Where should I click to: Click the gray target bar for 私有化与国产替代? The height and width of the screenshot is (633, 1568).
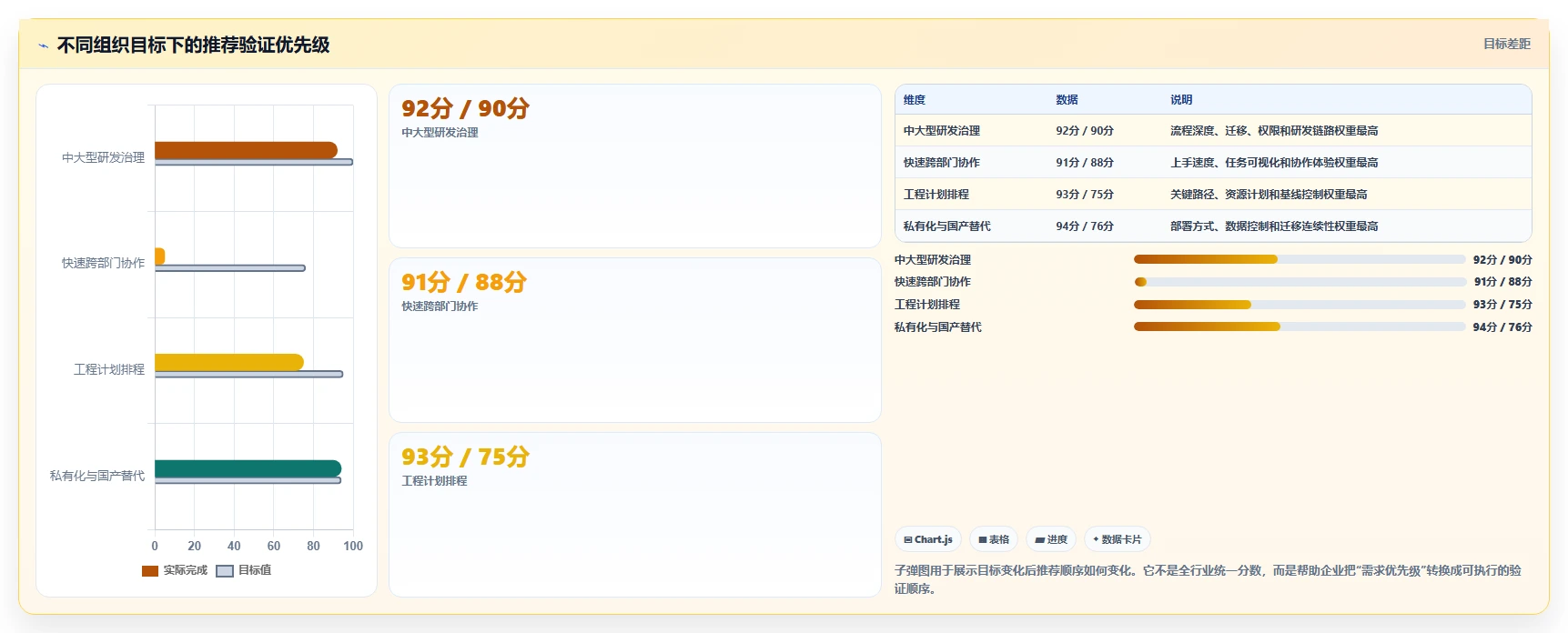click(248, 480)
